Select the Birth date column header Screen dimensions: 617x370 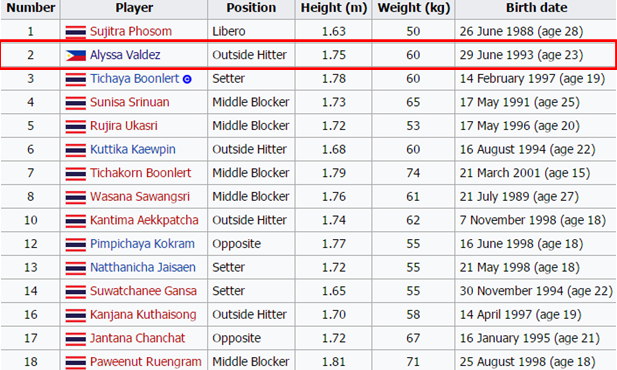click(x=536, y=8)
